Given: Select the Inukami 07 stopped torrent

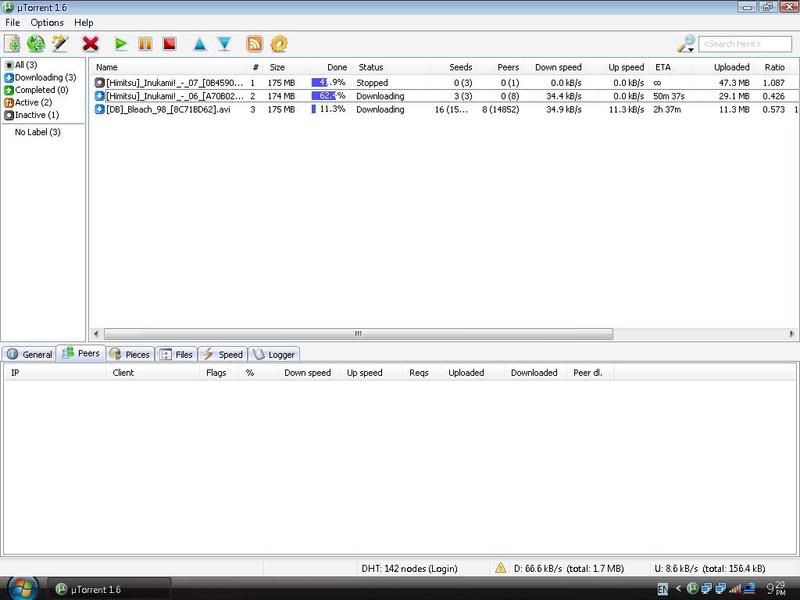Looking at the screenshot, I should point(444,83).
